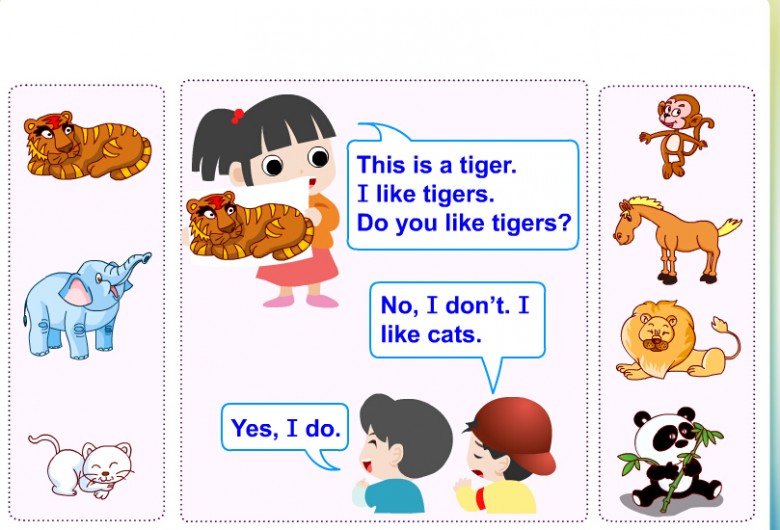
Task: Click "I like tigers." line
Action: click(x=426, y=194)
